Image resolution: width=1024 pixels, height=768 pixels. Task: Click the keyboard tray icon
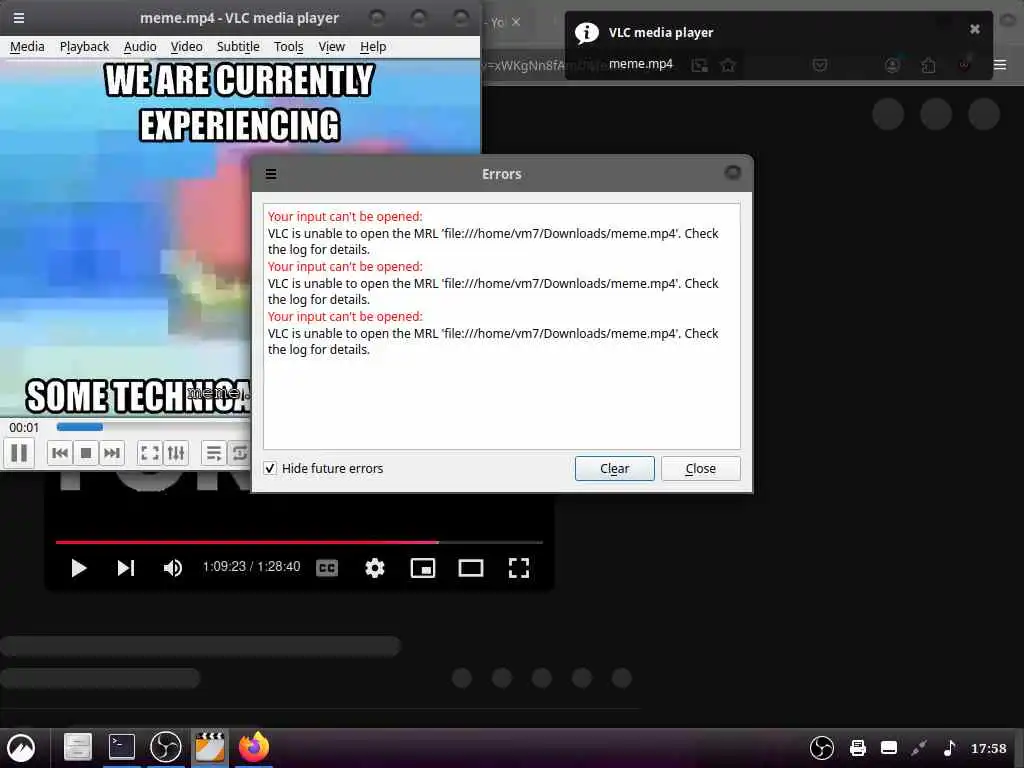coord(889,748)
